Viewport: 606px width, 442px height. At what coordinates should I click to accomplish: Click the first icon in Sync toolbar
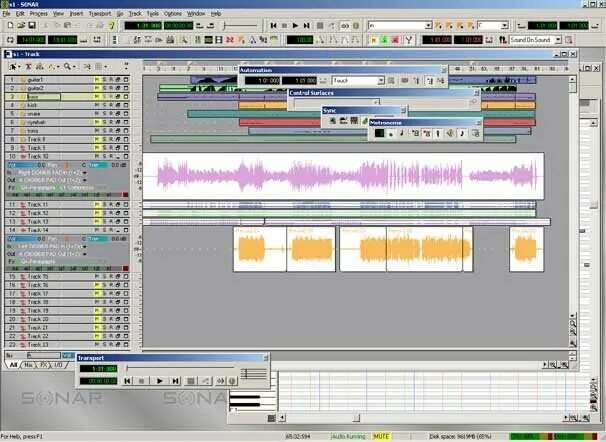tap(332, 121)
